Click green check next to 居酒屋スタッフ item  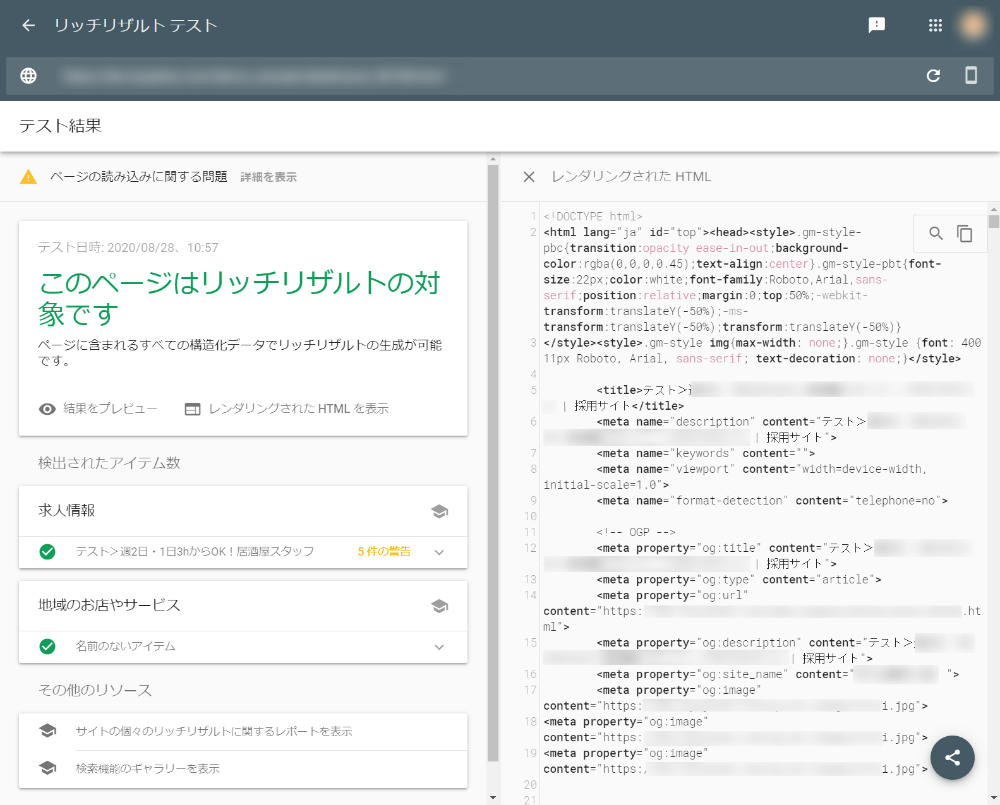pos(47,552)
